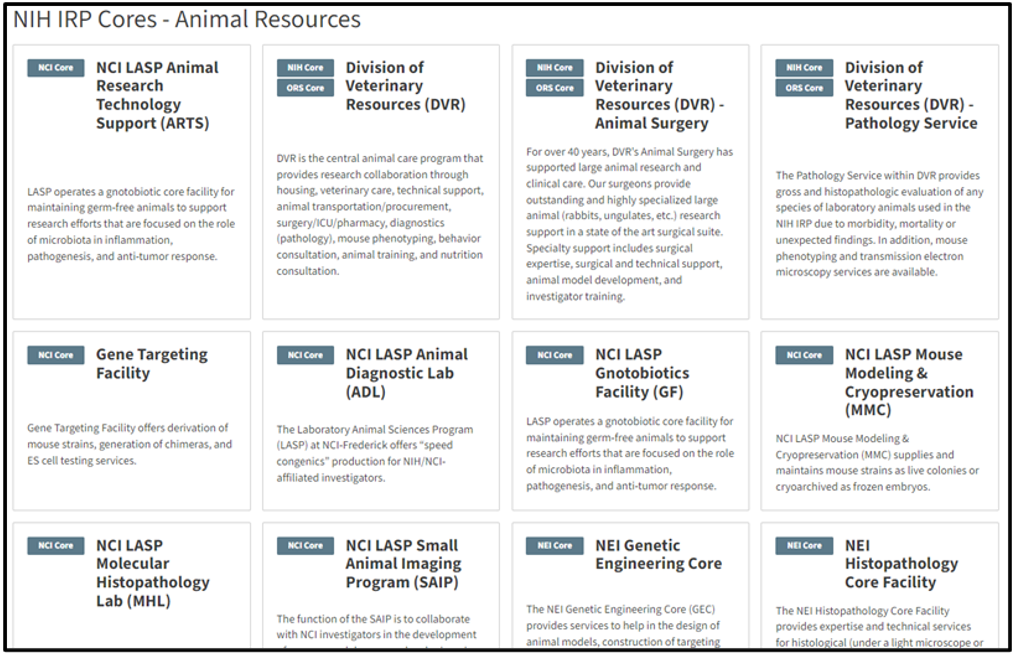Viewport: 1012px width, 654px height.
Task: Open DVR Pathology Service card title
Action: (909, 95)
